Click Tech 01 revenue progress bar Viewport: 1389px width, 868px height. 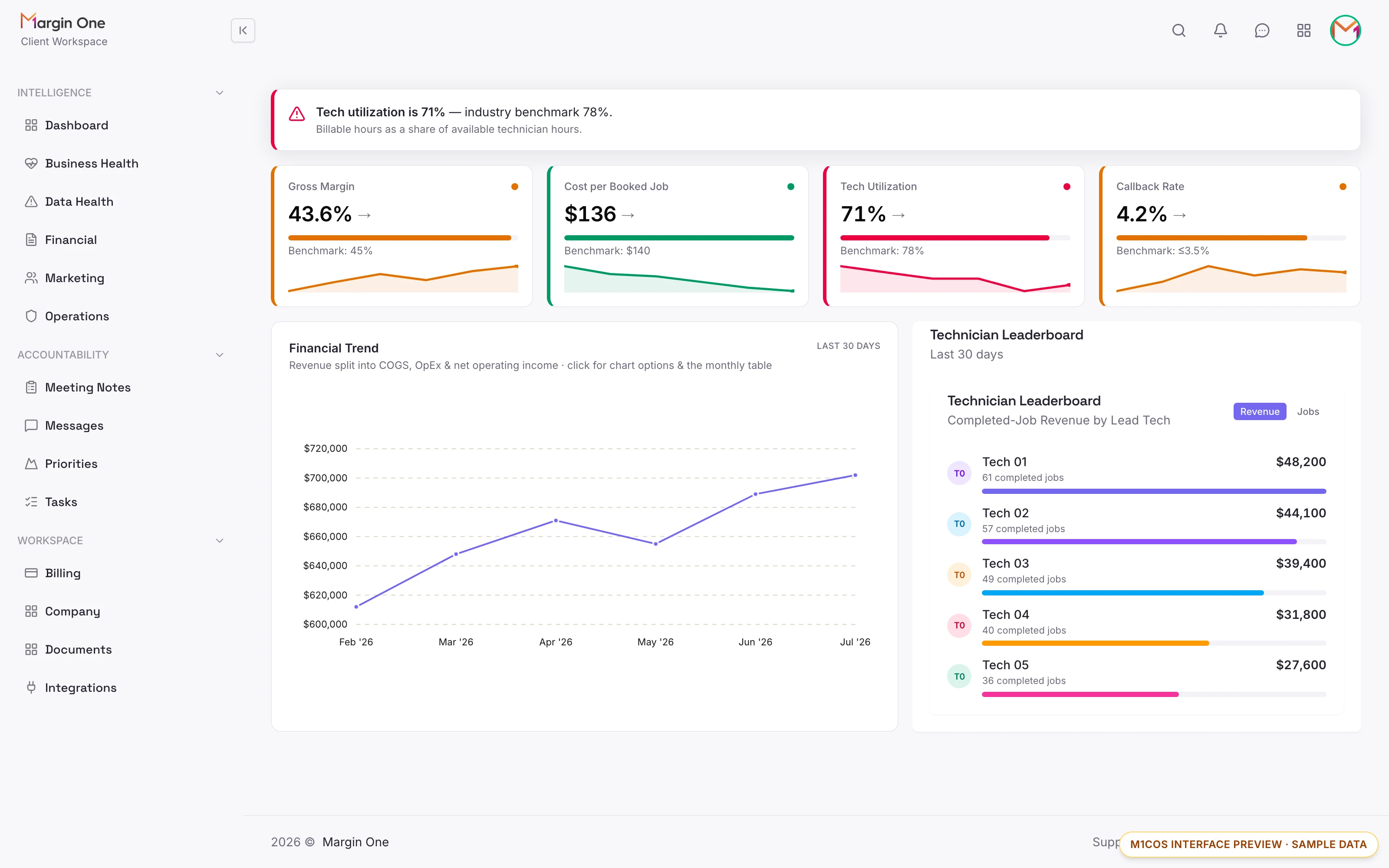(1154, 491)
